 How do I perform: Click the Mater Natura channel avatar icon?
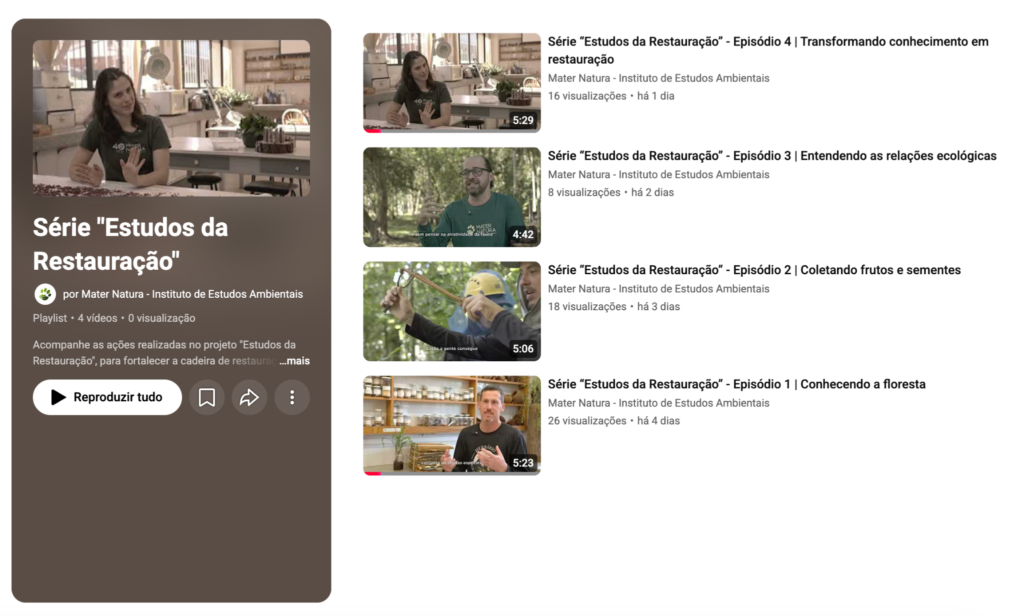(x=45, y=295)
